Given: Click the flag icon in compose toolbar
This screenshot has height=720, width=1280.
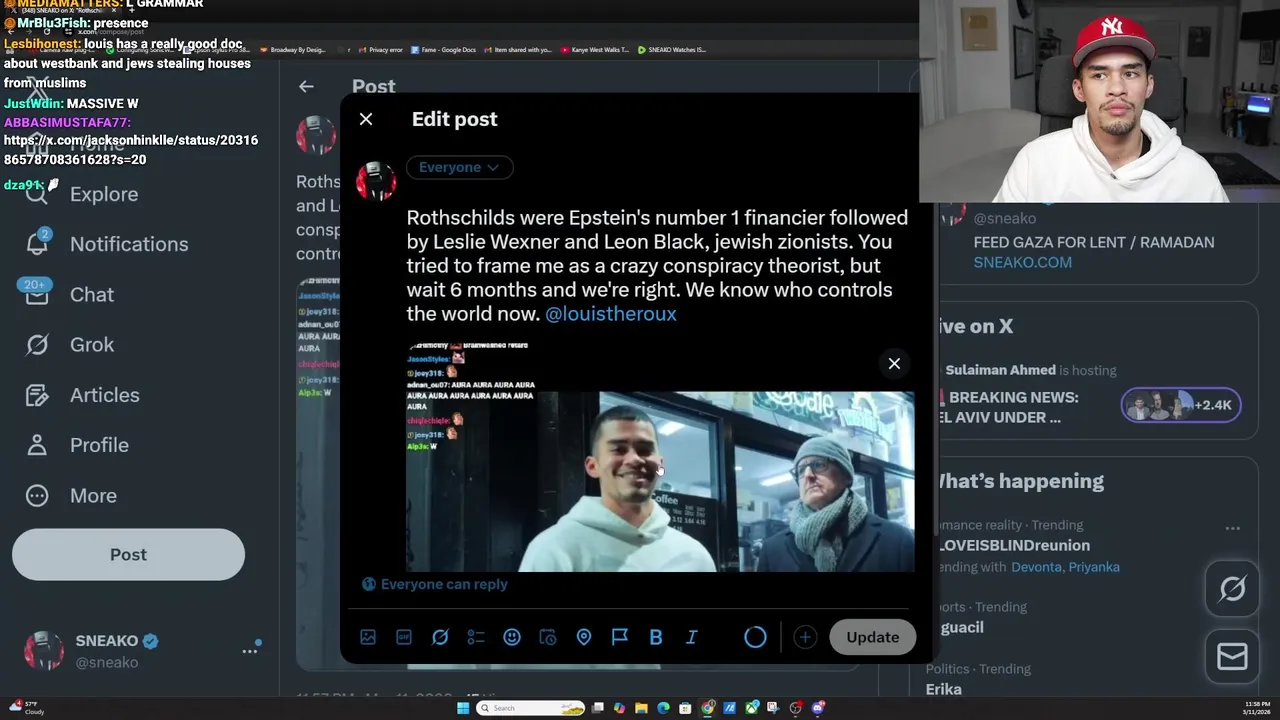Looking at the screenshot, I should point(620,637).
